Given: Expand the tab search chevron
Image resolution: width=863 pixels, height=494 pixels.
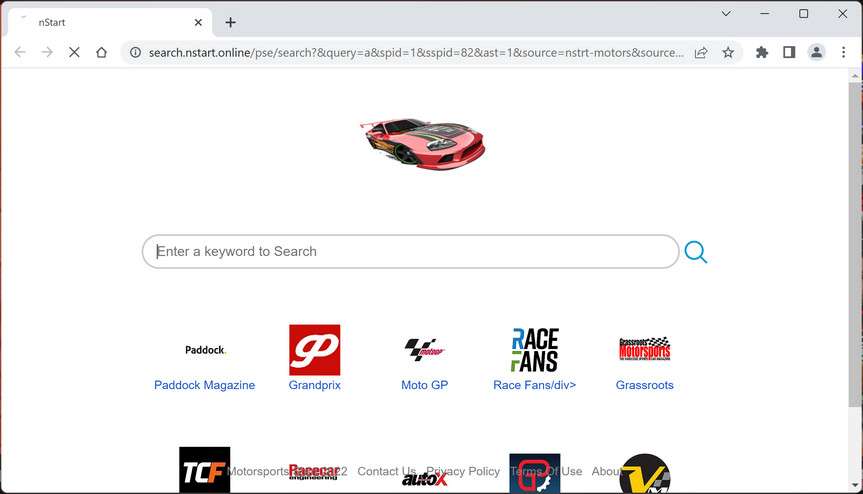Looking at the screenshot, I should 726,13.
